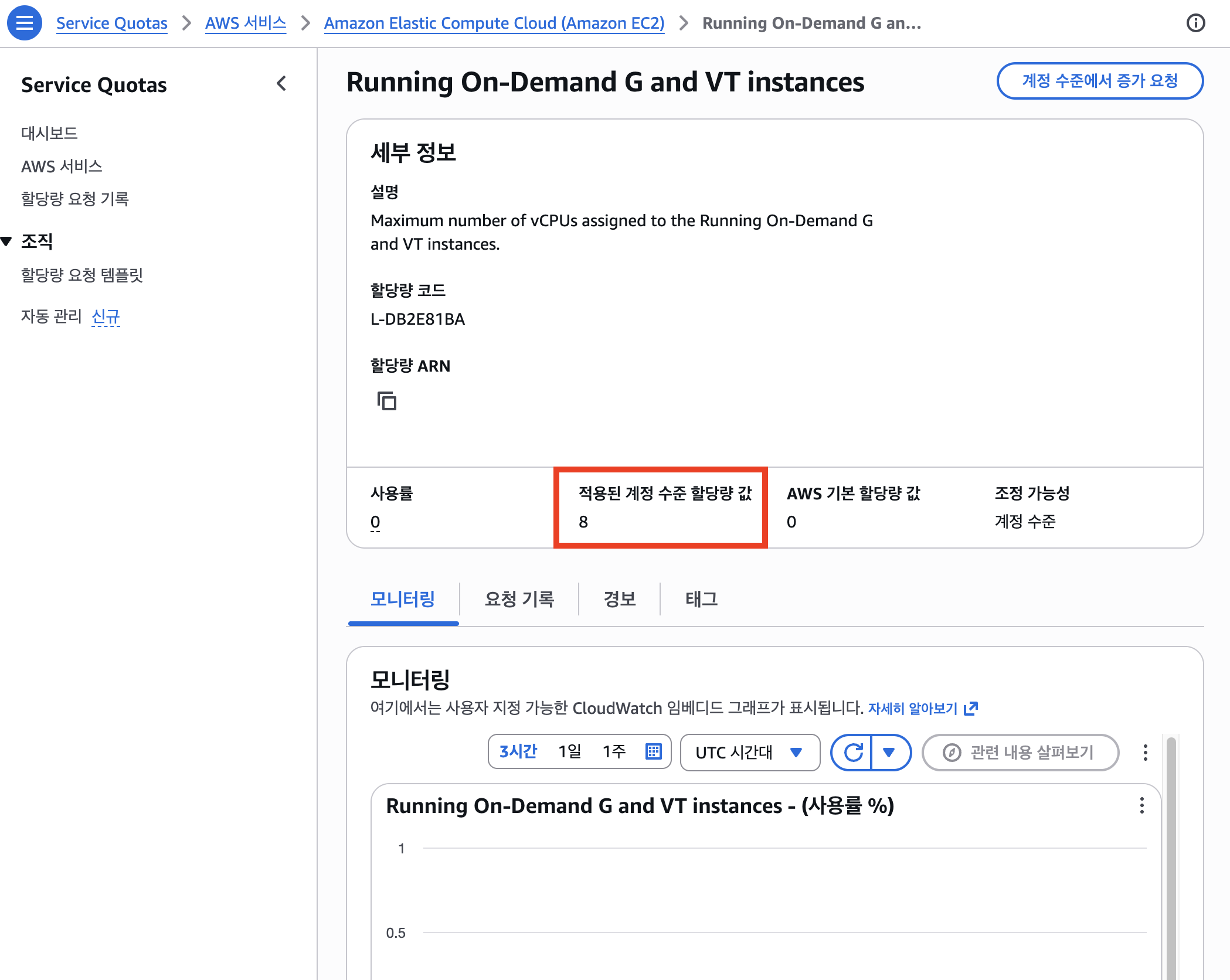Navigate to Amazon EC2 via breadcrumb link
Screen dimensions: 1230x980
point(494,23)
